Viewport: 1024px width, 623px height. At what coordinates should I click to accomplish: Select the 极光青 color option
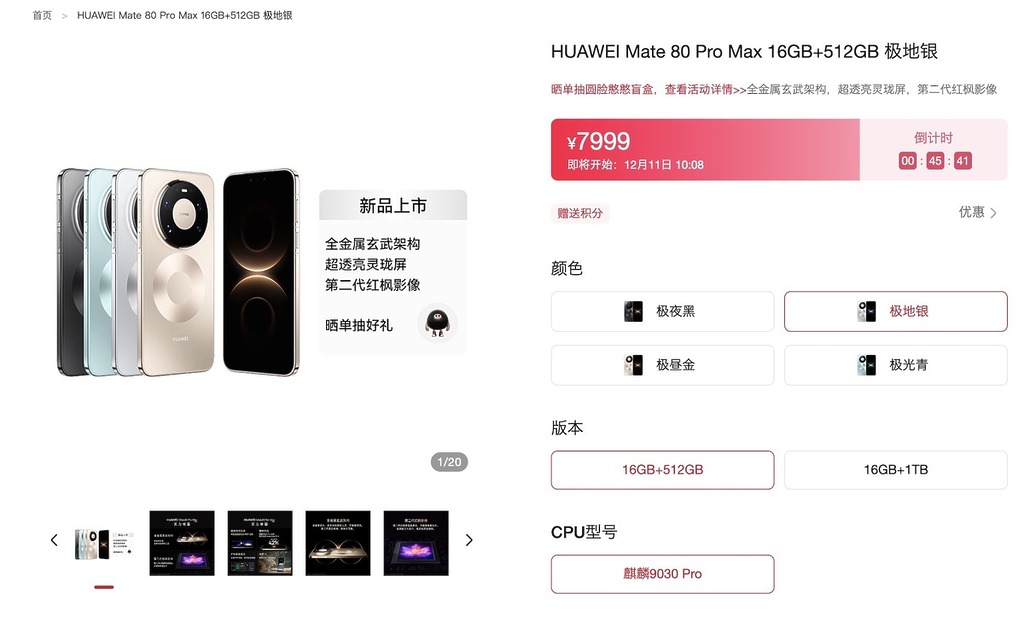[895, 365]
